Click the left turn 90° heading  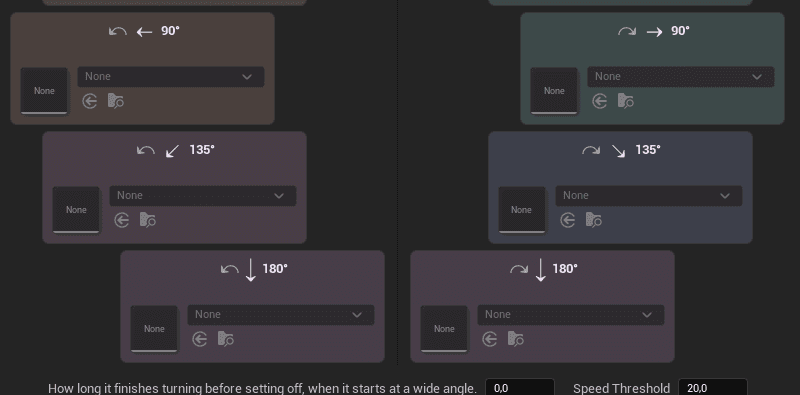[144, 31]
